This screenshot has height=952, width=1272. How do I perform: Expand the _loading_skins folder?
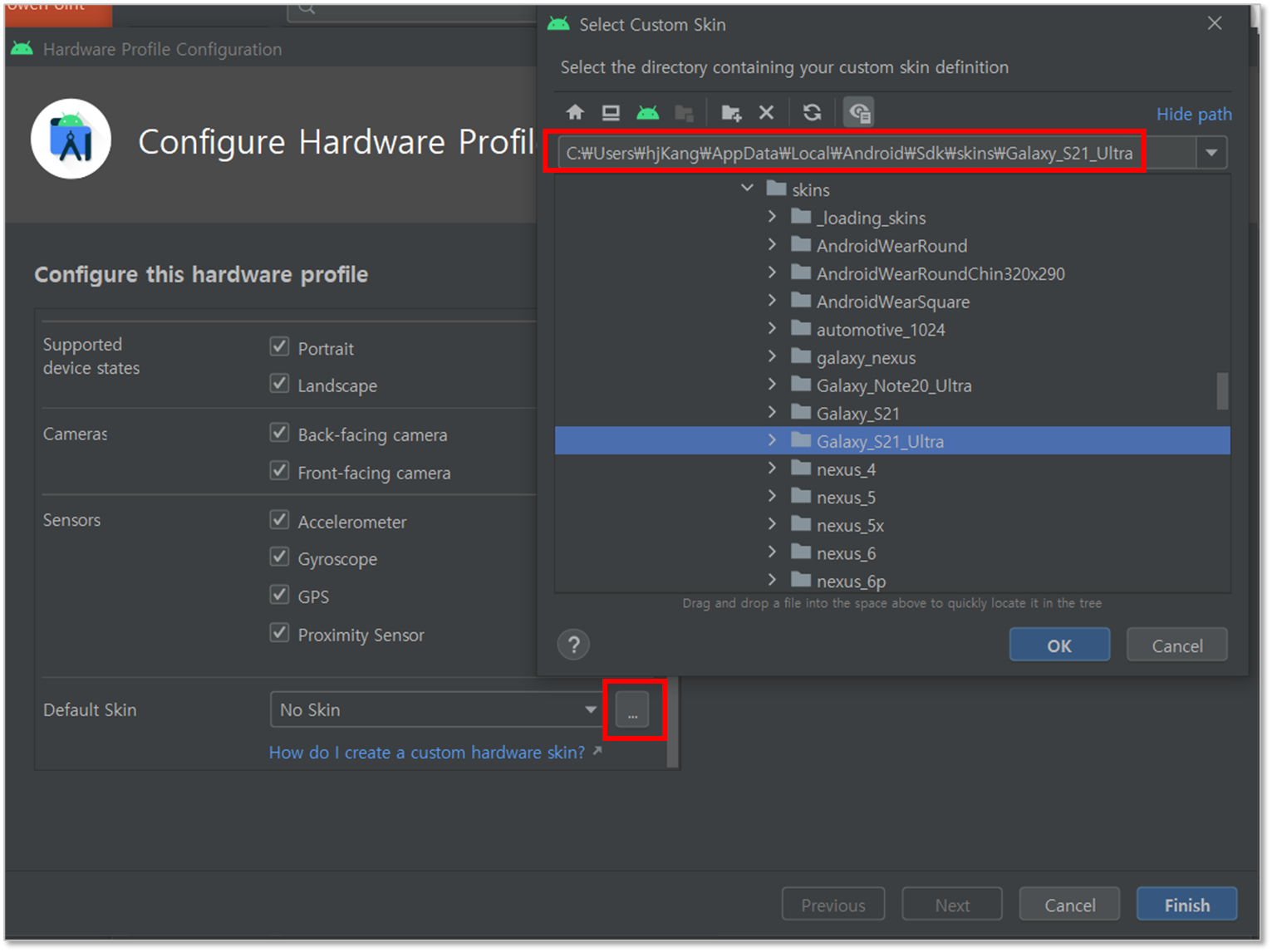pos(772,217)
